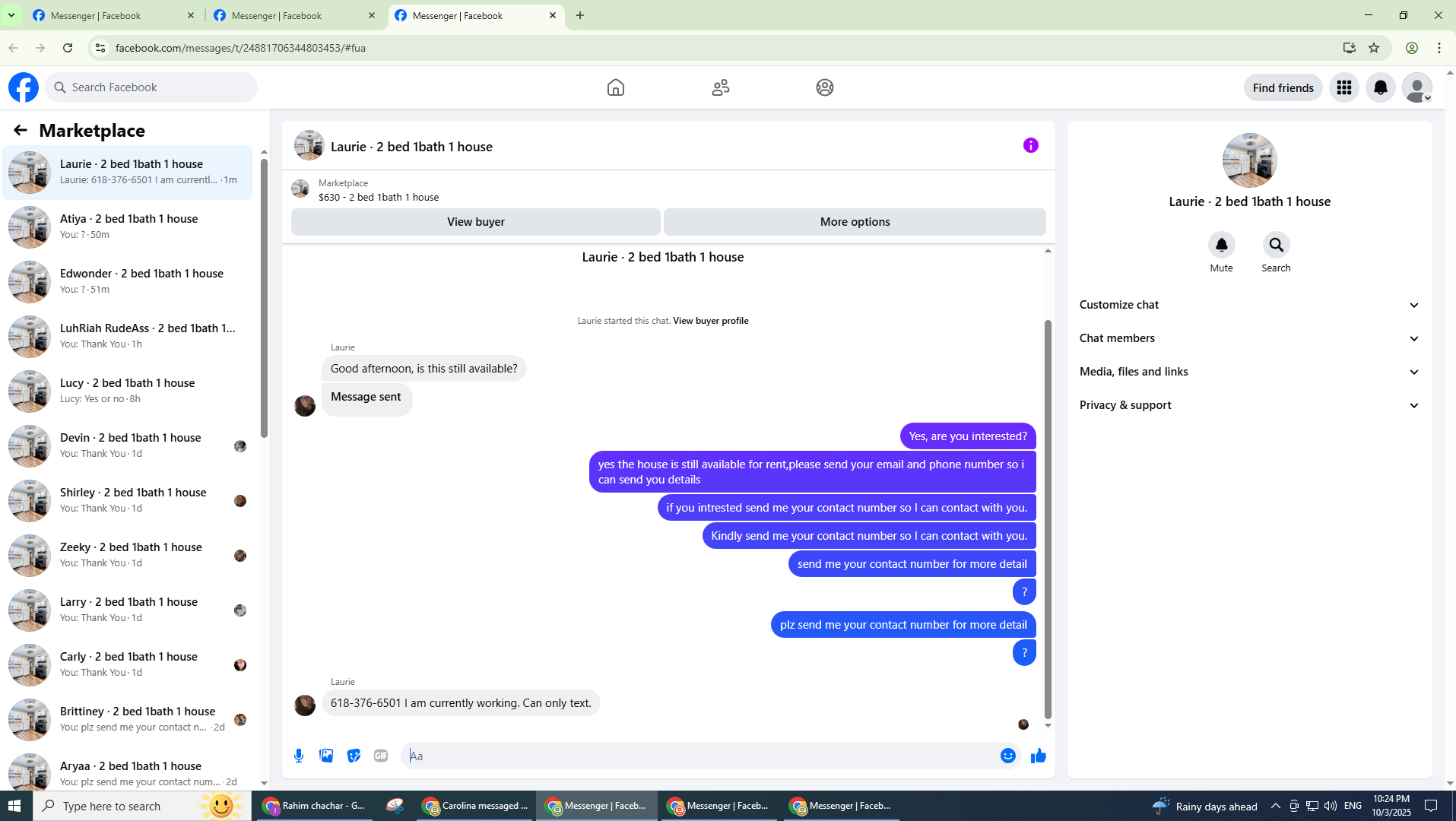Install app icon in address bar
This screenshot has width=1456, height=821.
pyautogui.click(x=1350, y=48)
